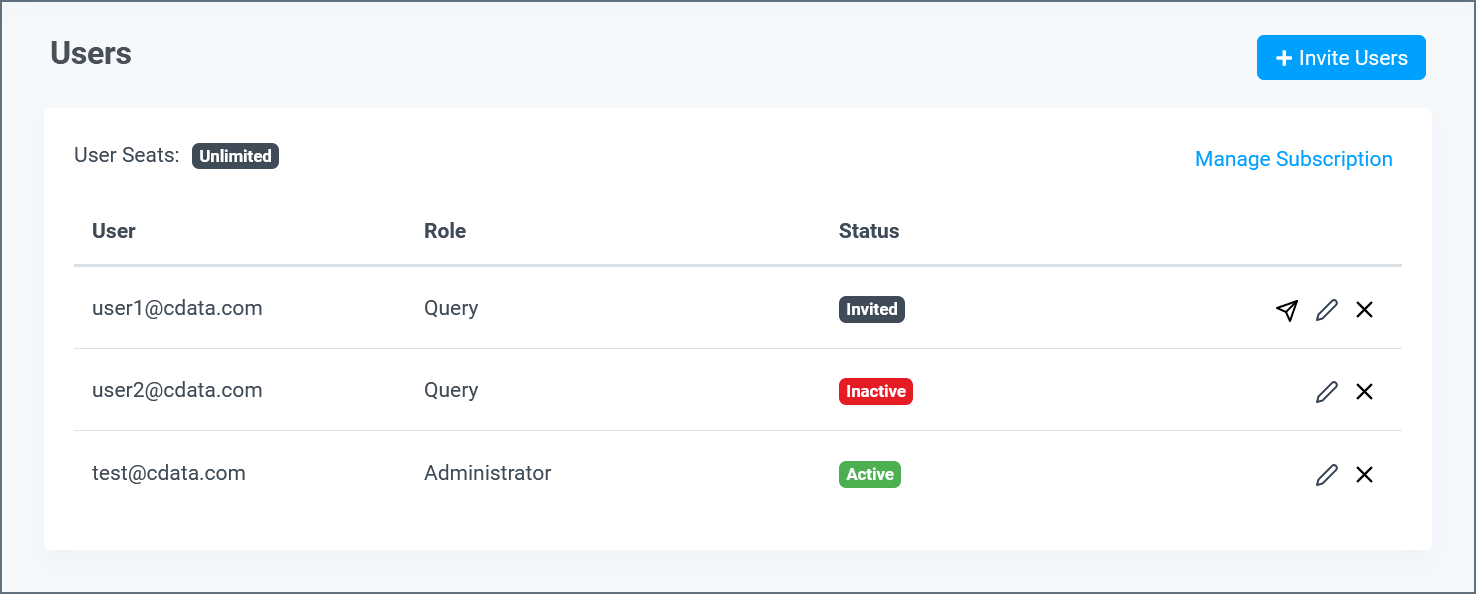The height and width of the screenshot is (594, 1476).
Task: Click the Inactive status badge
Action: pos(875,391)
